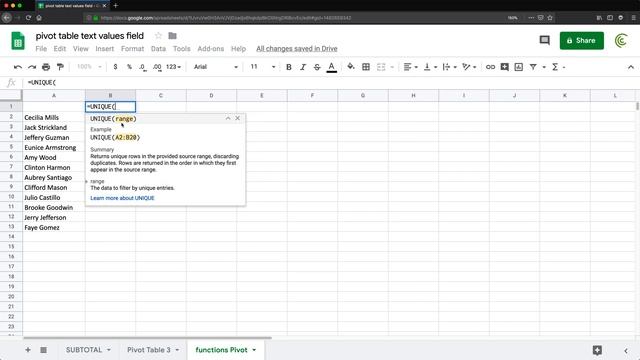The image size is (640, 360).
Task: Open the Help menu
Action: point(238,49)
